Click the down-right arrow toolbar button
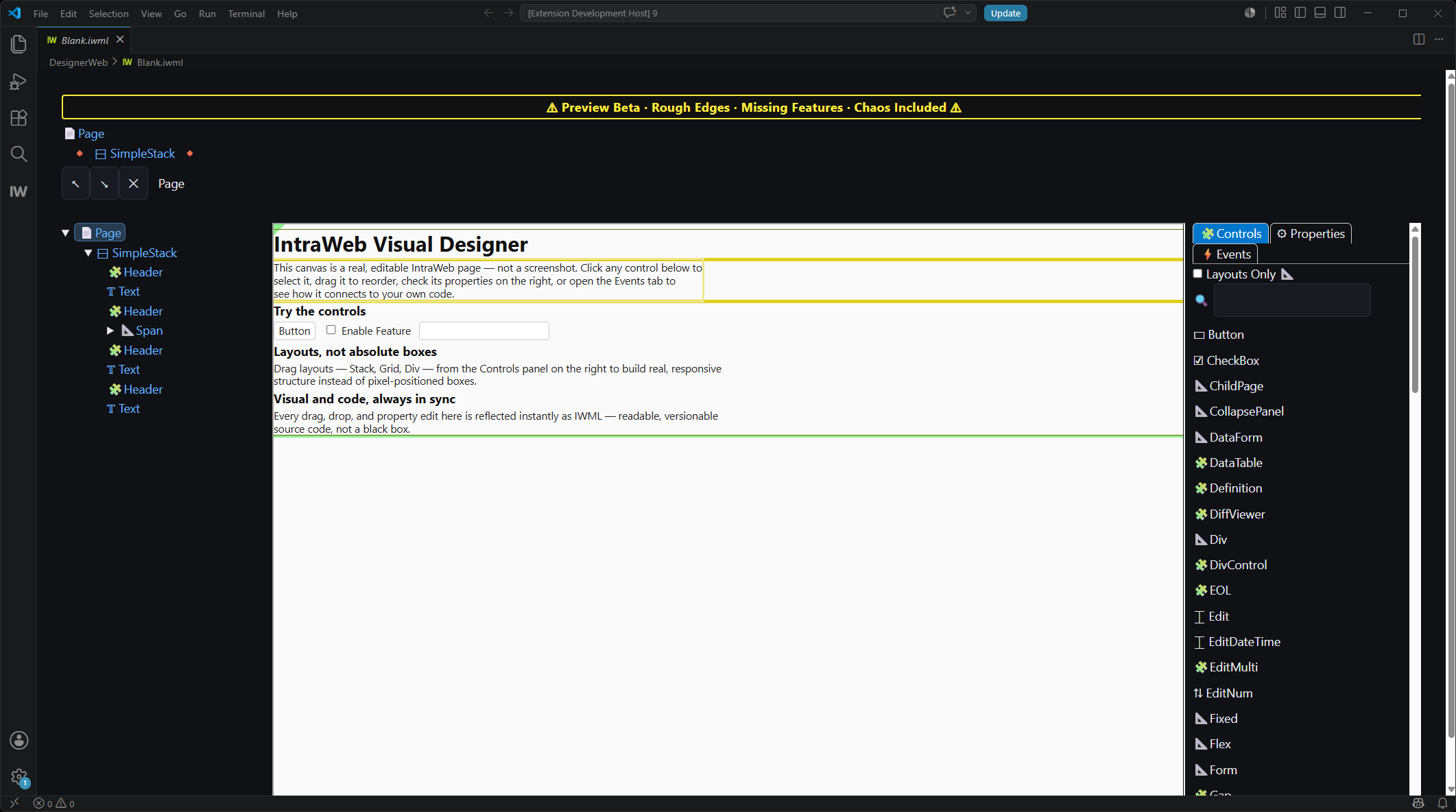 [104, 184]
